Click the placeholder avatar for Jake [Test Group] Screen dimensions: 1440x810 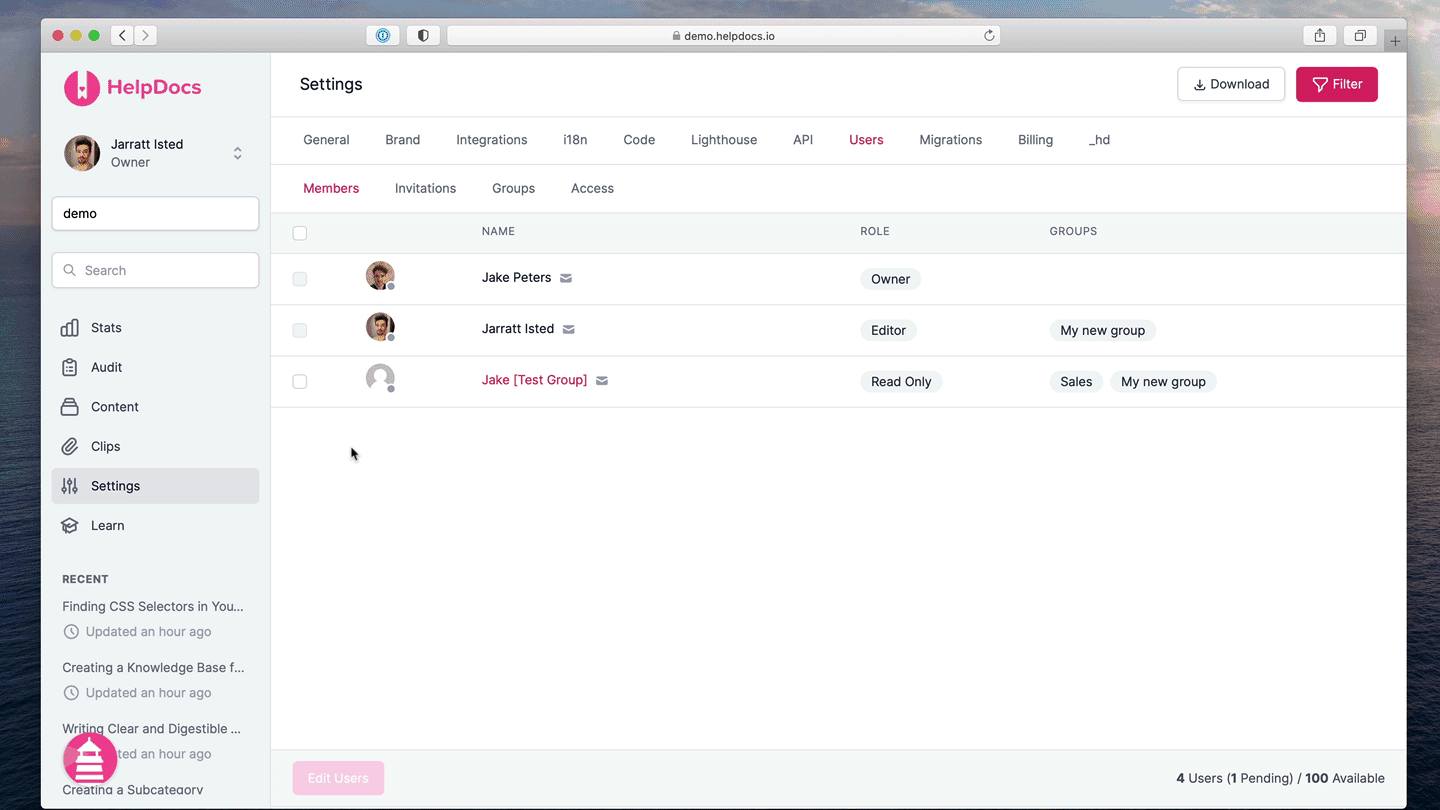pos(380,378)
